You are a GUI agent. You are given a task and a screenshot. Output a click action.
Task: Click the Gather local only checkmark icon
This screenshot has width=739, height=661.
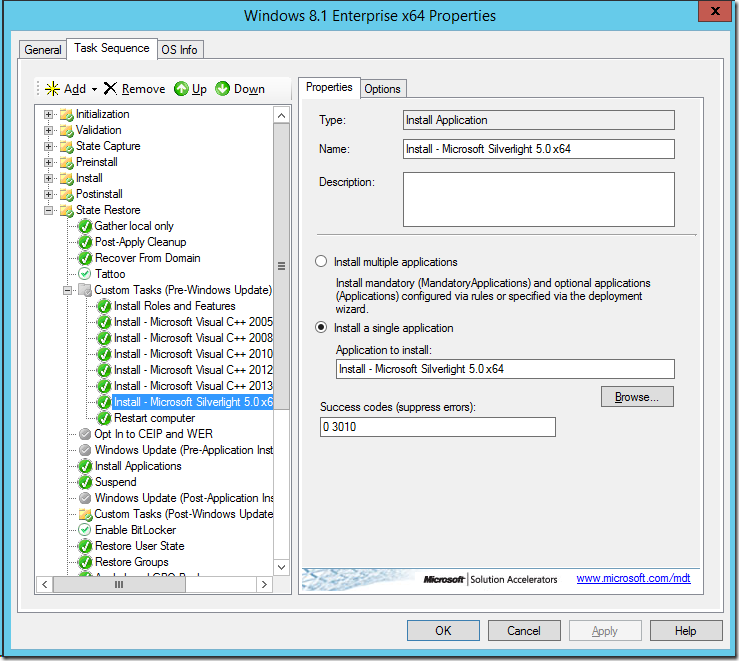[85, 226]
